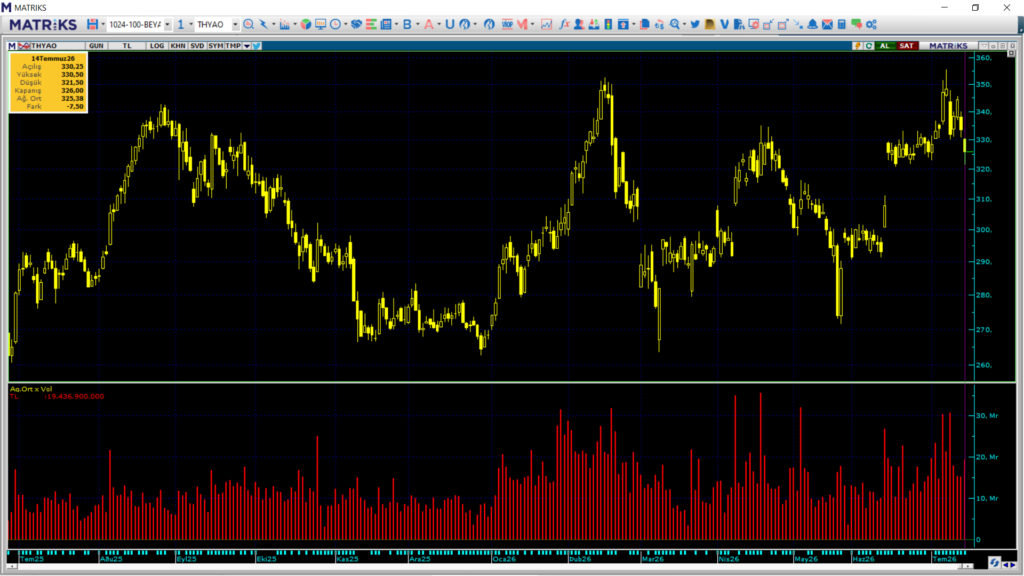The height and width of the screenshot is (576, 1024).
Task: Open the mail envelope icon
Action: point(827,24)
